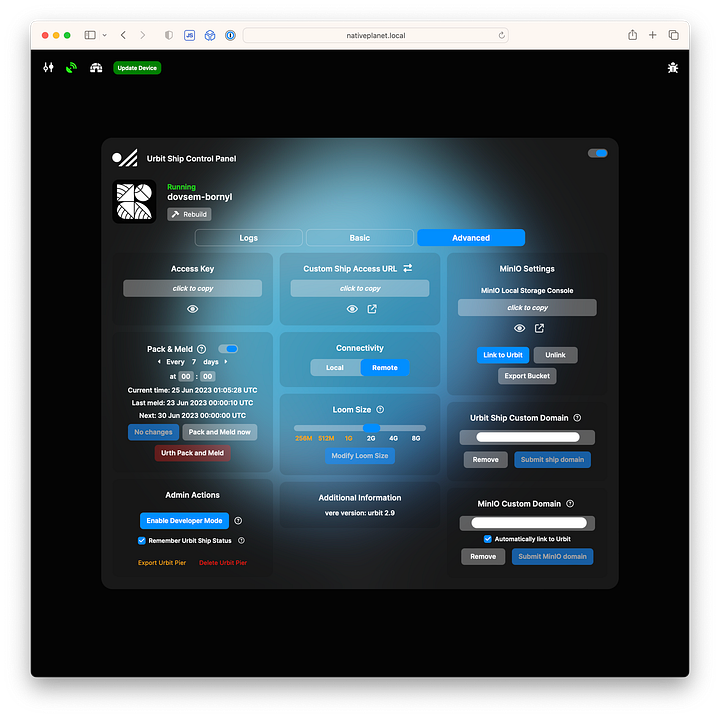Click the Loom Size slider handle

(371, 428)
